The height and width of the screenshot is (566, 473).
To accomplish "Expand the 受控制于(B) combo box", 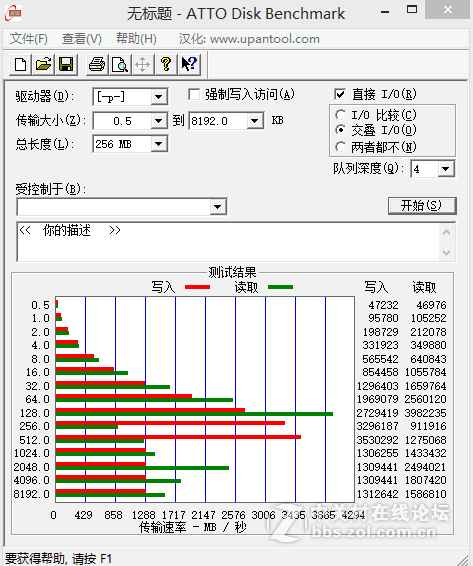I will (x=217, y=207).
